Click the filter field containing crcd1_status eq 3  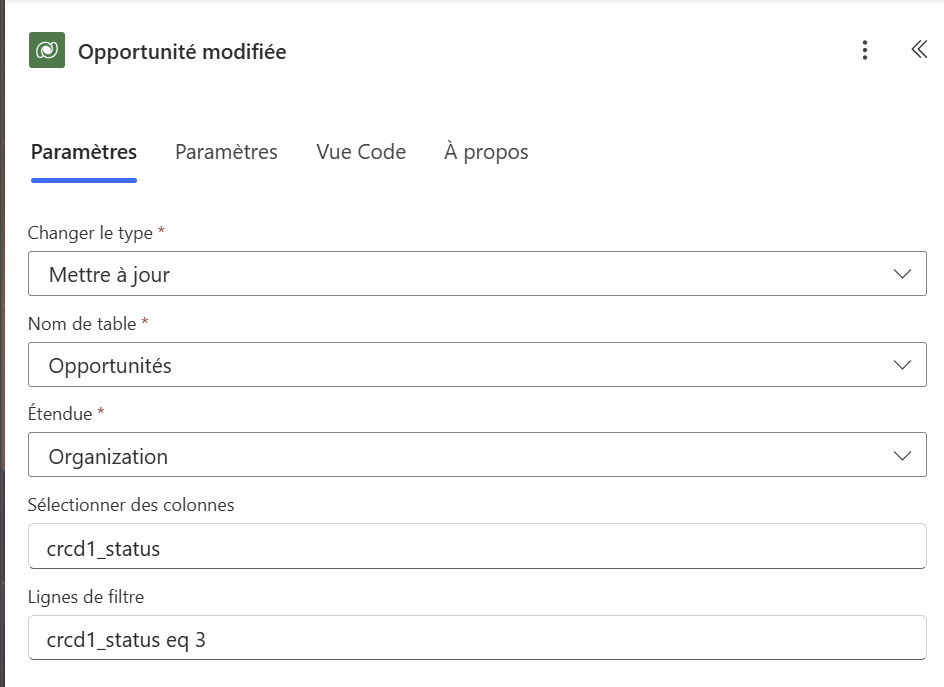(x=477, y=638)
